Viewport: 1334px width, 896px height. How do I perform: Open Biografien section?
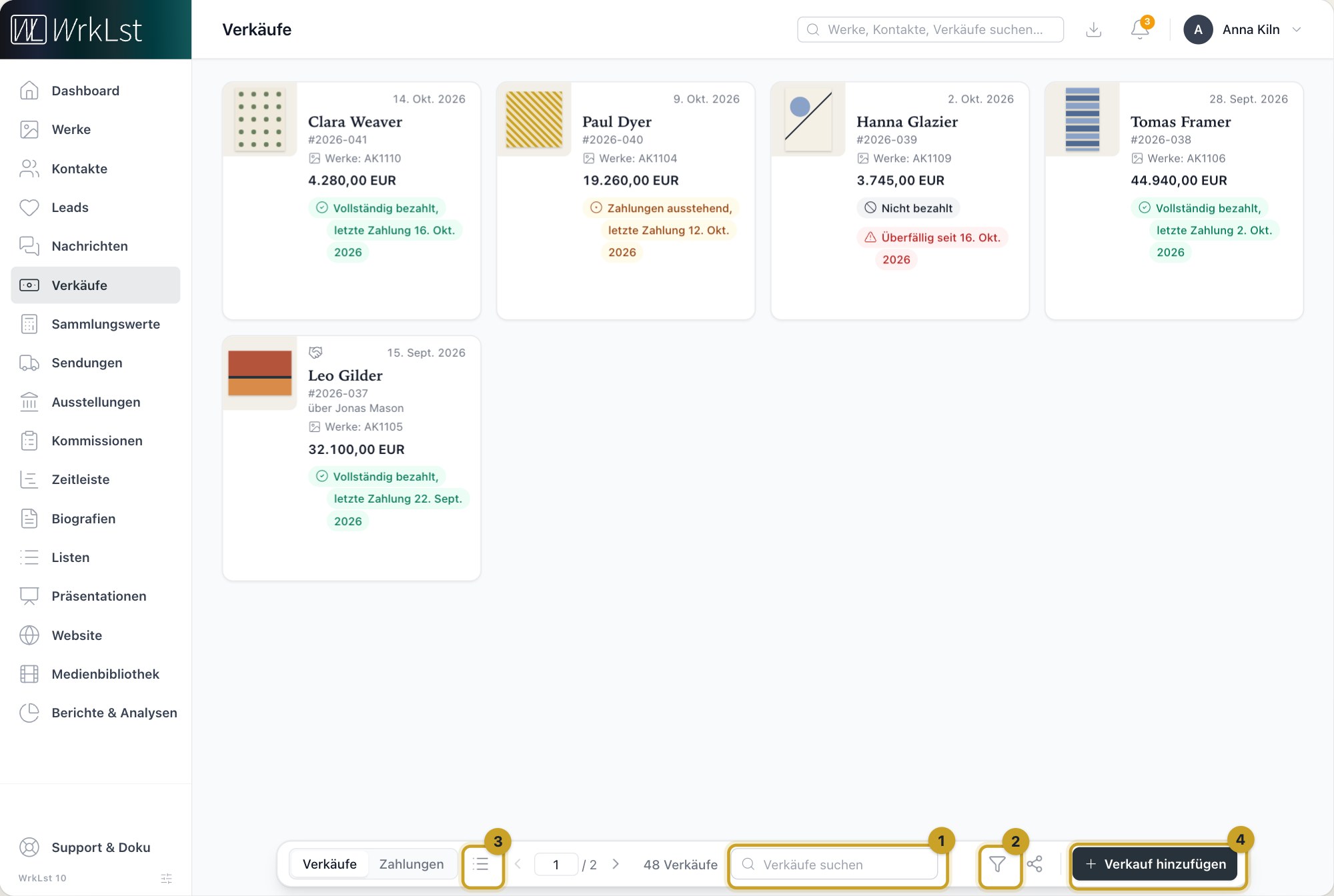[x=95, y=519]
